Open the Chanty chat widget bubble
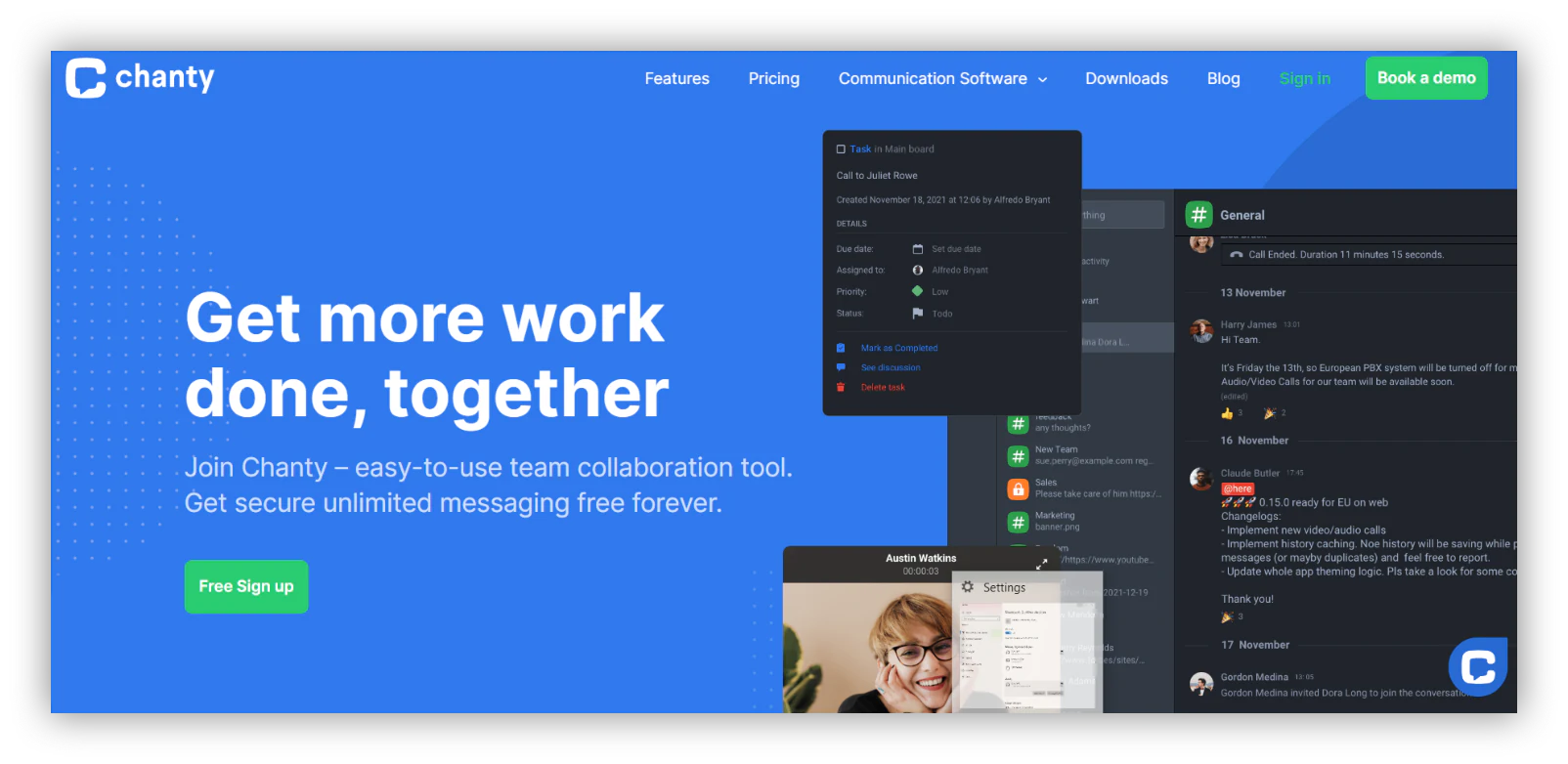Viewport: 1568px width, 764px height. point(1477,666)
